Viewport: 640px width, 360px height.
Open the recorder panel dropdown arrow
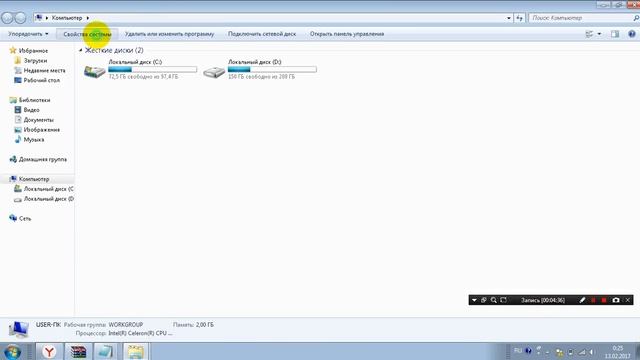click(474, 300)
